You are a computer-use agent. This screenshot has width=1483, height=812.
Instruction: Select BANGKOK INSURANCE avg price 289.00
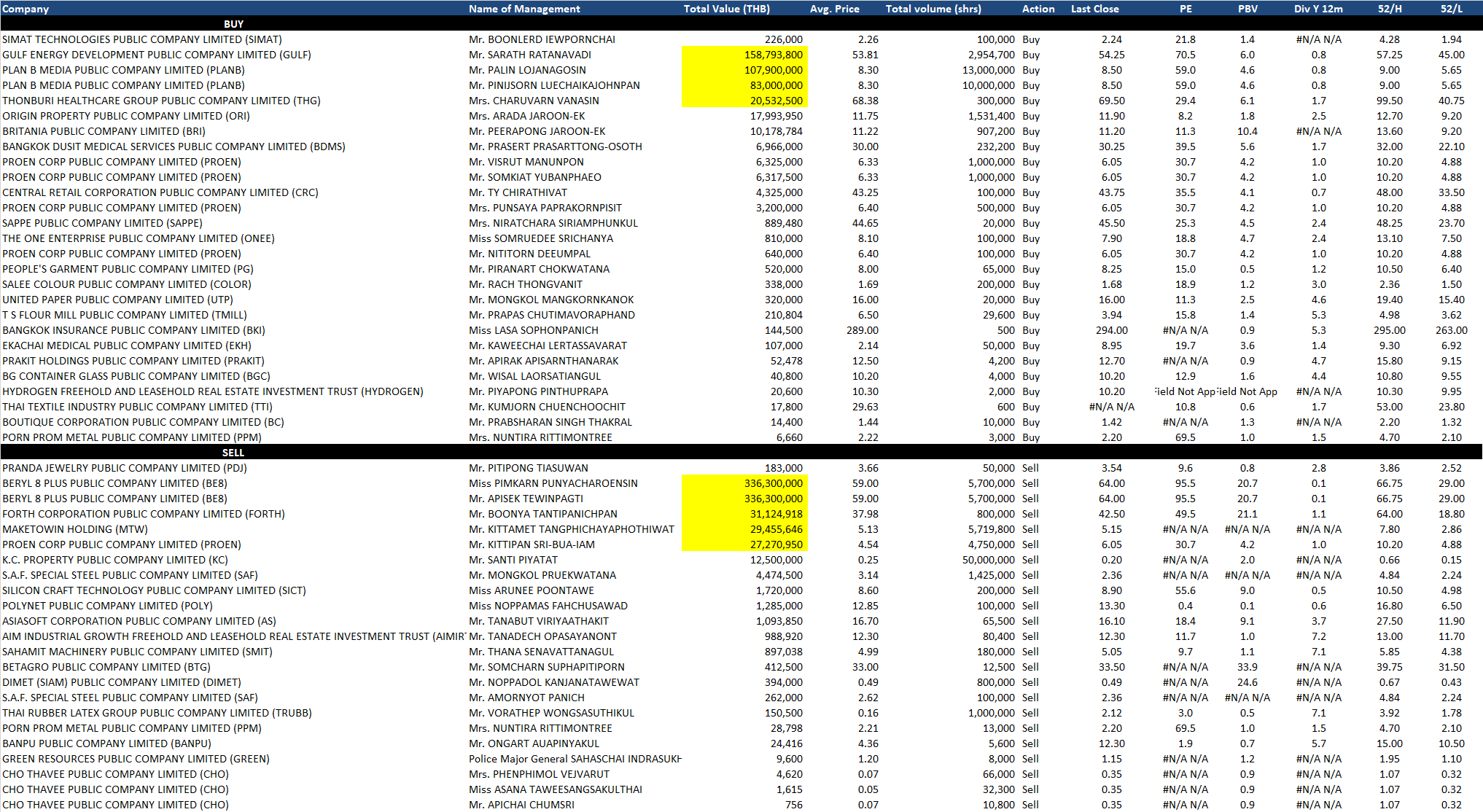[x=862, y=330]
